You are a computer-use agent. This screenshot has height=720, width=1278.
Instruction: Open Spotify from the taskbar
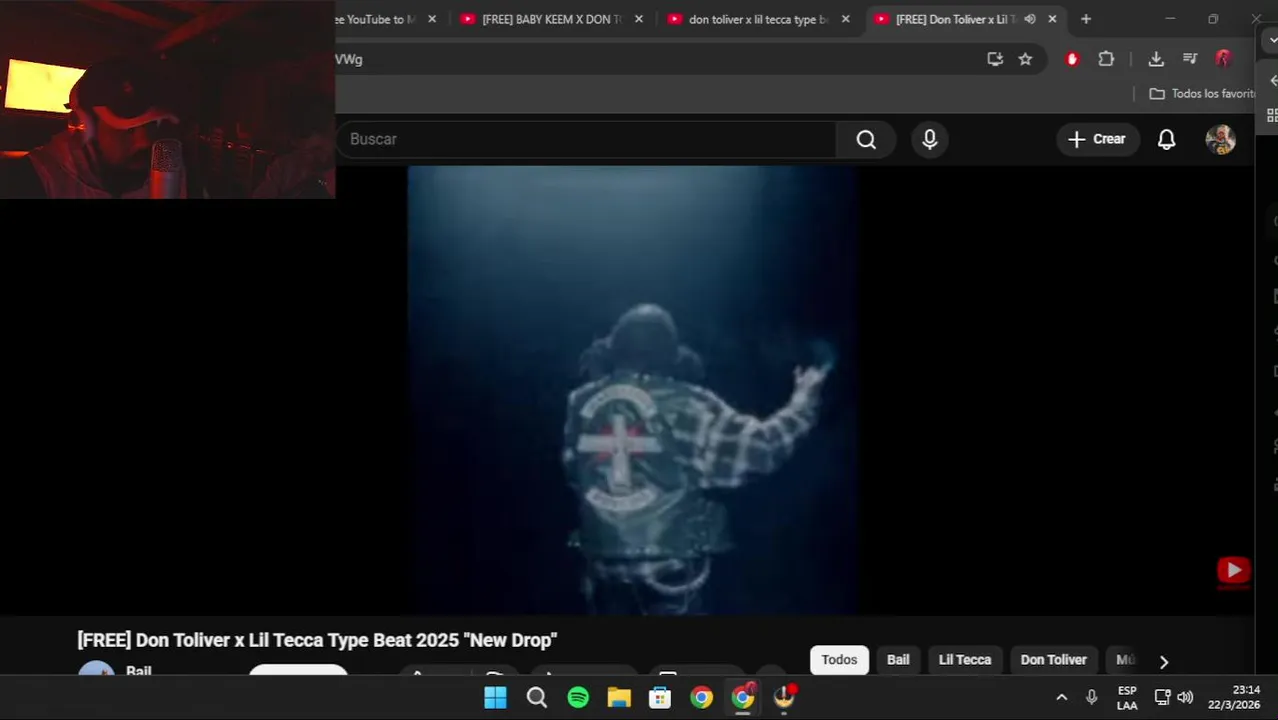pyautogui.click(x=578, y=698)
